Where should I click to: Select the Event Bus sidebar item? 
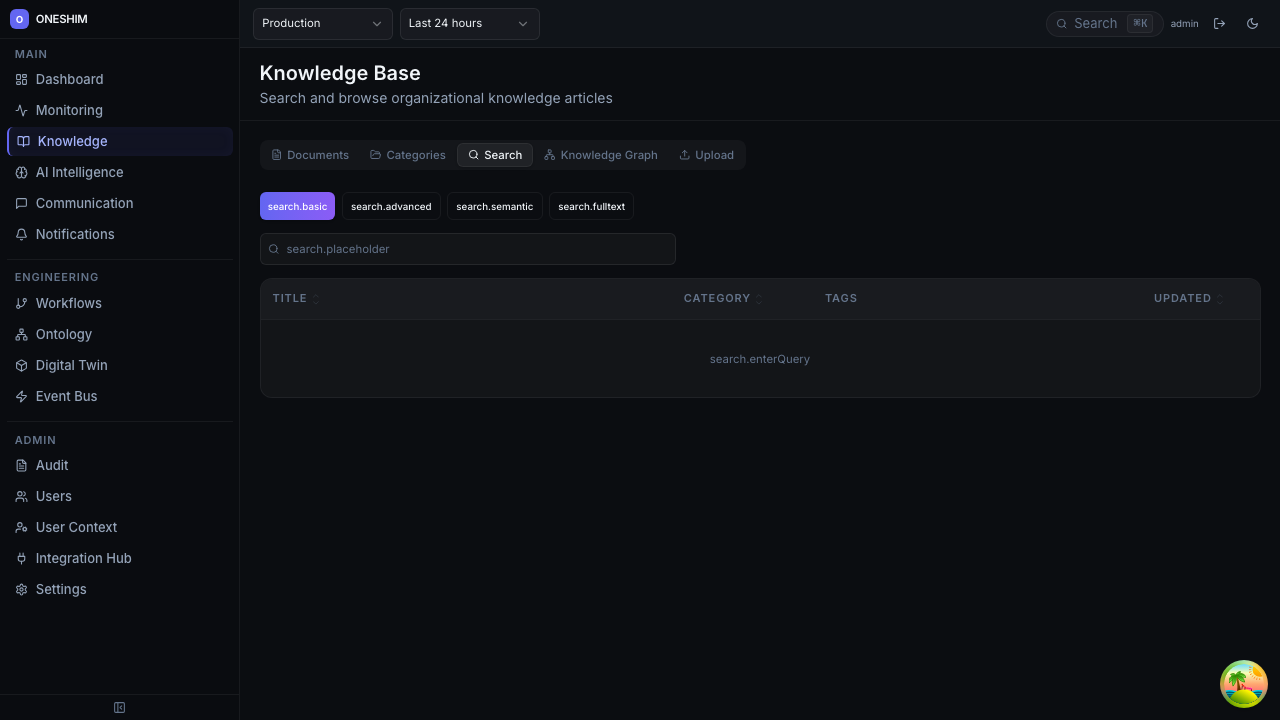tap(66, 396)
